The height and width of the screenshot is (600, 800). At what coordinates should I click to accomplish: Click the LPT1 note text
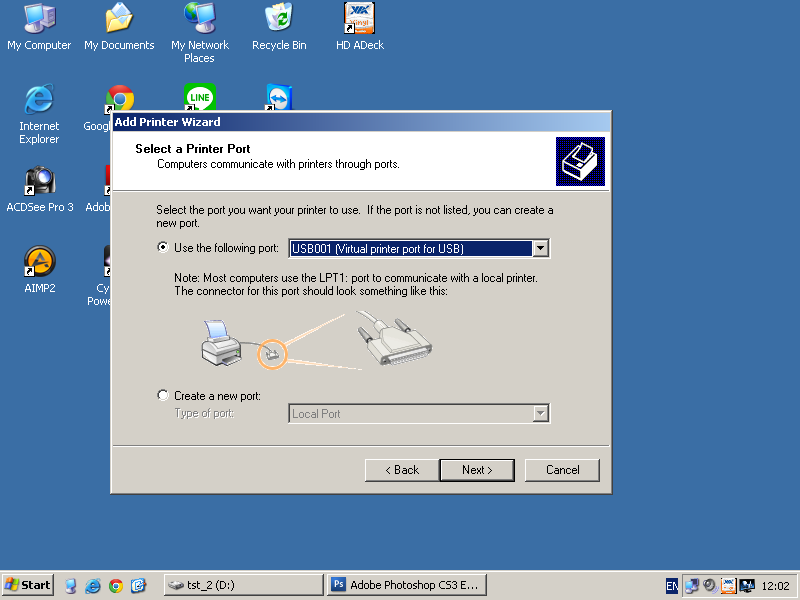(x=356, y=285)
